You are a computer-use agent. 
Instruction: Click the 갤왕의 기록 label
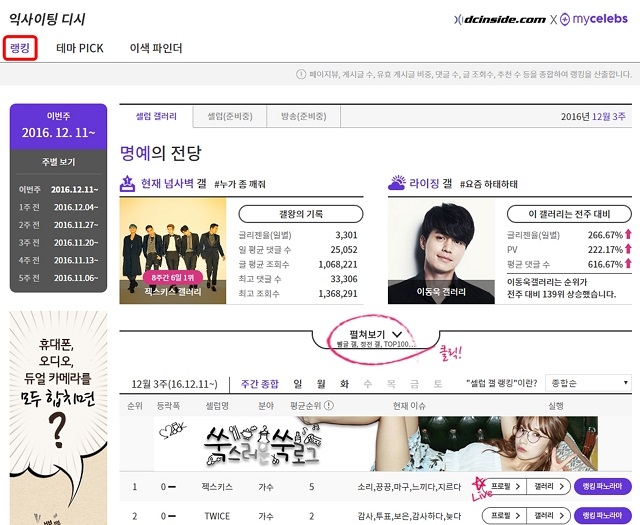[301, 214]
